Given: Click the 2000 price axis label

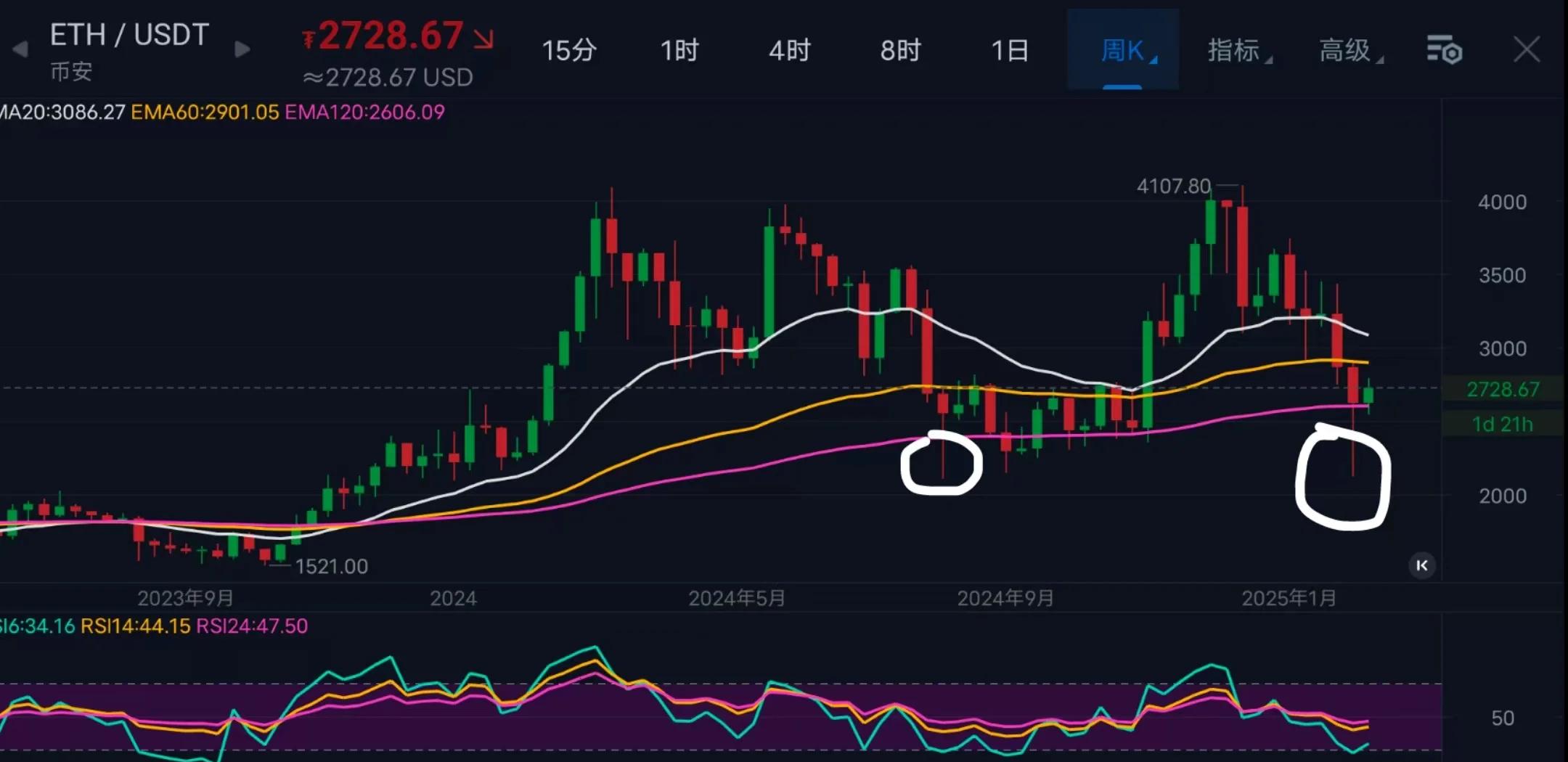Looking at the screenshot, I should [1502, 496].
